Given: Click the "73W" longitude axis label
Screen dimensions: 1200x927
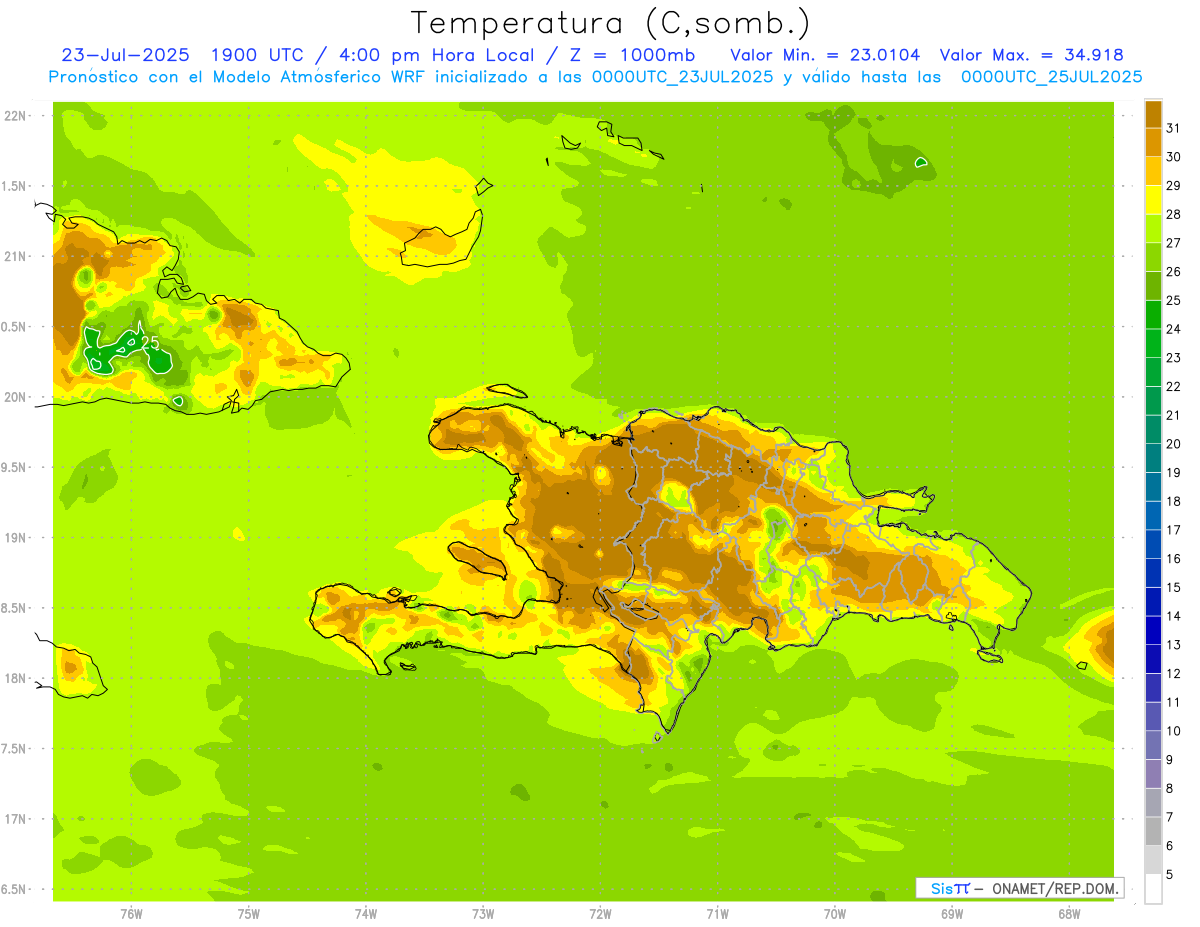Looking at the screenshot, I should pos(483,912).
